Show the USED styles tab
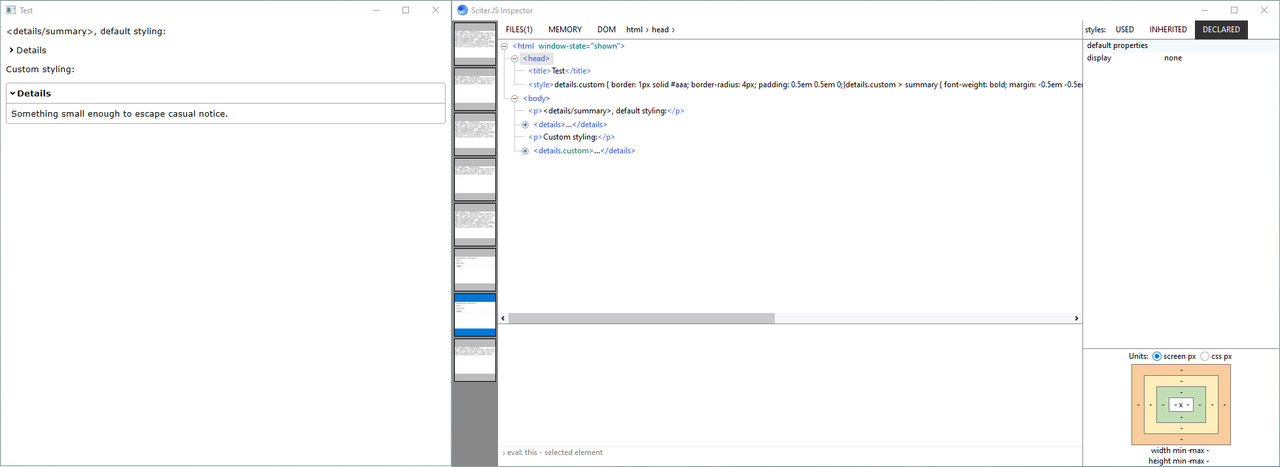Screen dimensions: 1280x467 [1125, 30]
